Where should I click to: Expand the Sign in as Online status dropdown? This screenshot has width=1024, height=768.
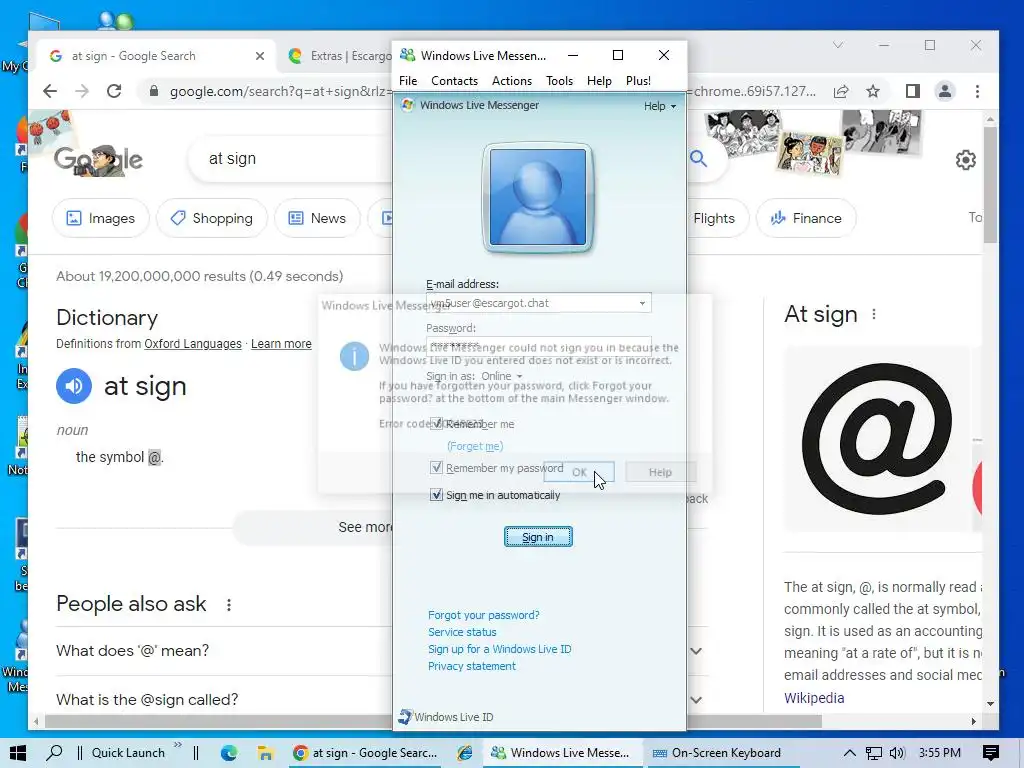[502, 376]
